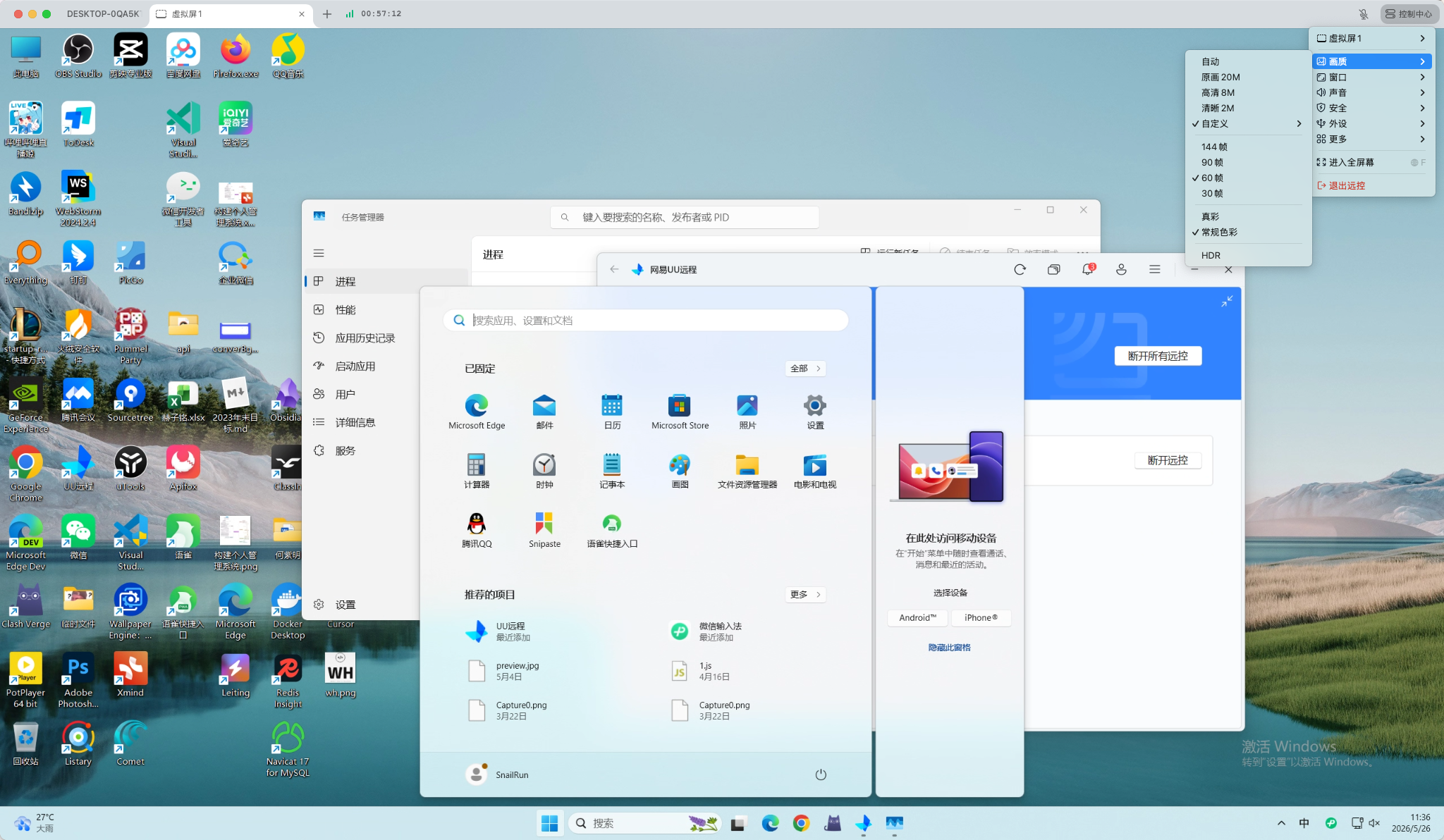This screenshot has height=840, width=1444.
Task: Focus the Start menu search box
Action: [x=646, y=321]
